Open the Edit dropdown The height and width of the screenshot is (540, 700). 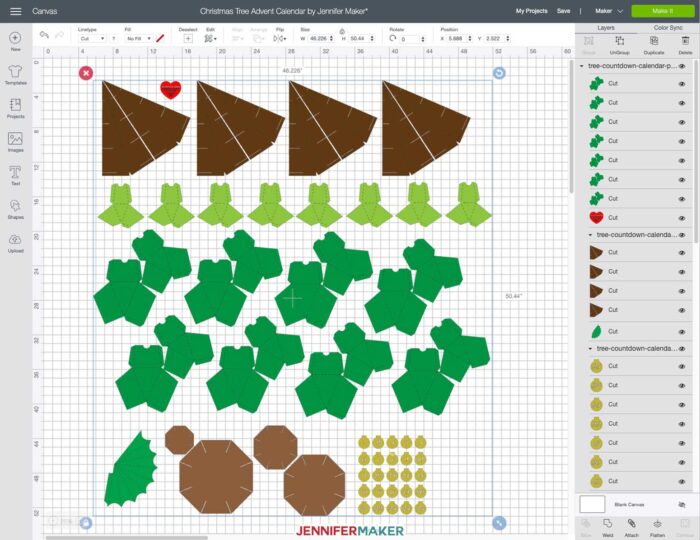click(x=210, y=39)
